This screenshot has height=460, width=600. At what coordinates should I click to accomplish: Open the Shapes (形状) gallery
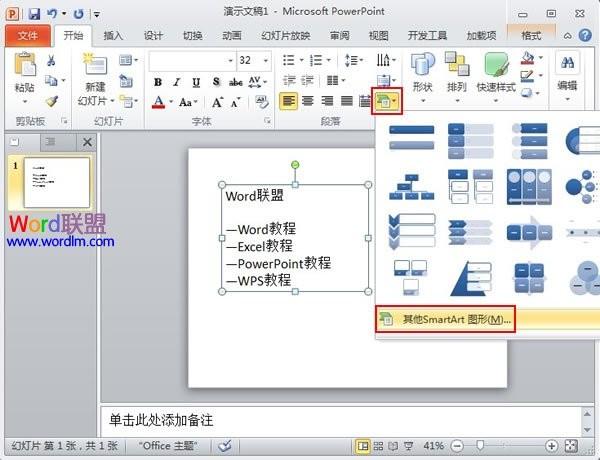click(422, 78)
